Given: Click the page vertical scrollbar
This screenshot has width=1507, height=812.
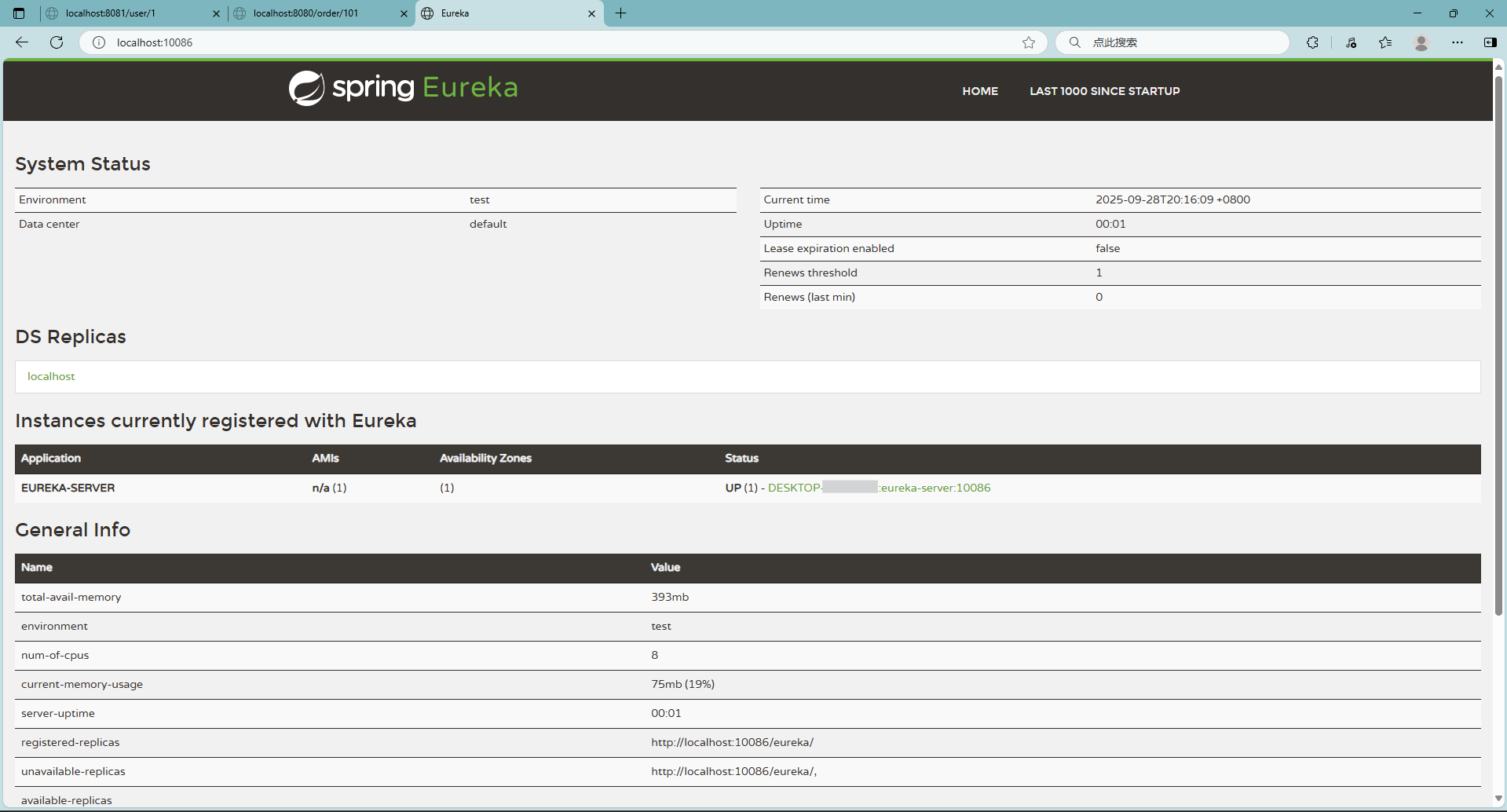Looking at the screenshot, I should pos(1498,346).
